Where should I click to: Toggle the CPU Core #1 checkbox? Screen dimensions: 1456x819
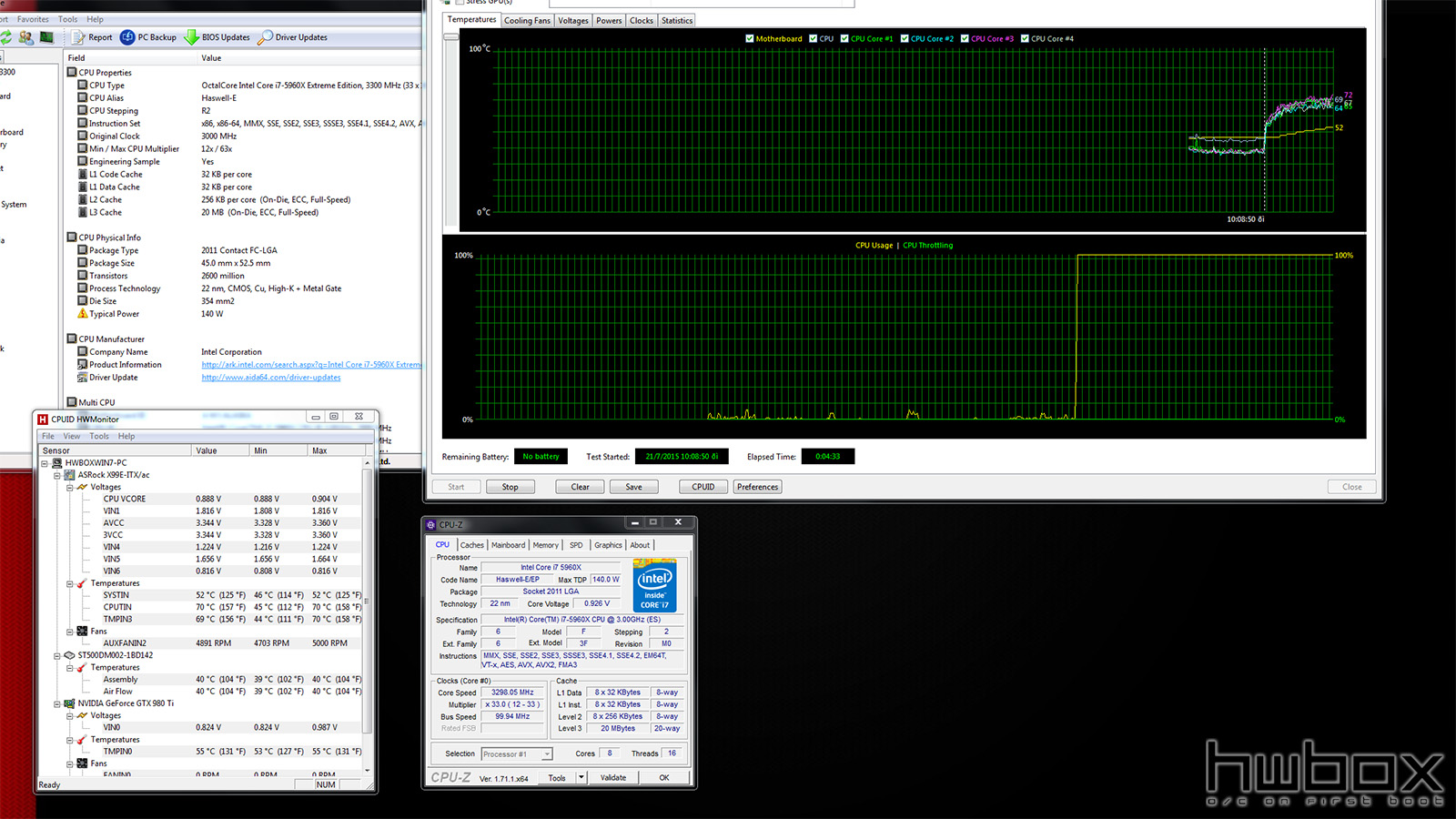pos(844,38)
